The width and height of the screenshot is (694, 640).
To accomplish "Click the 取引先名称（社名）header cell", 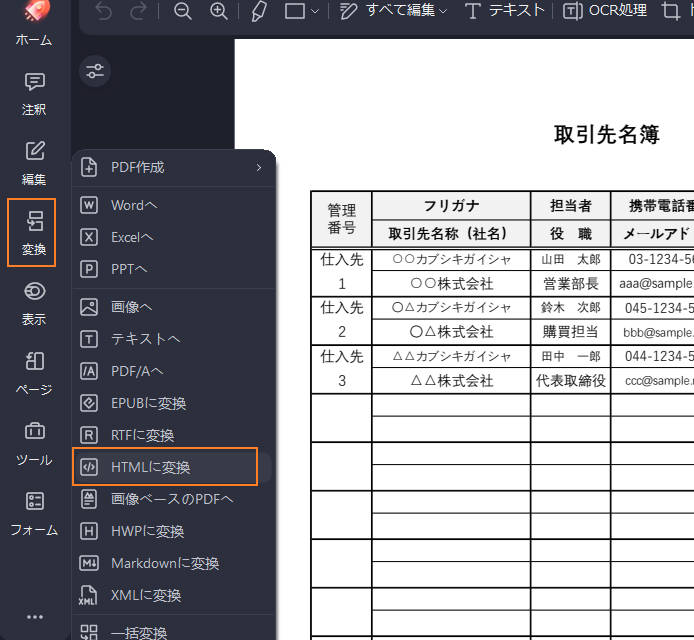I will click(x=451, y=234).
